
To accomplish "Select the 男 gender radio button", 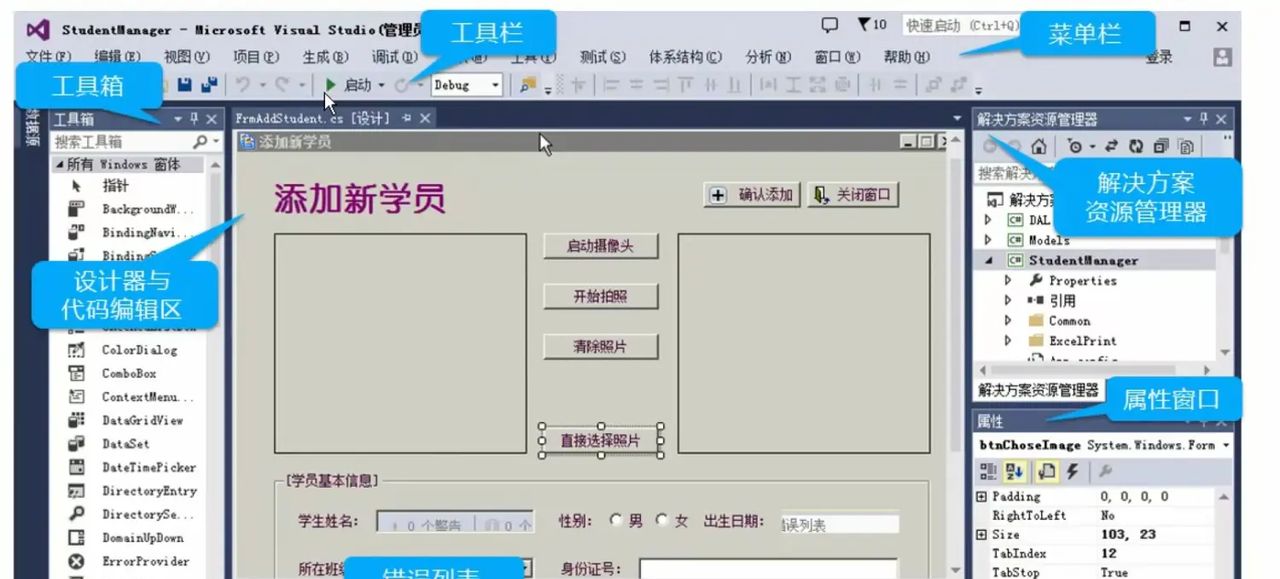I will pos(616,521).
